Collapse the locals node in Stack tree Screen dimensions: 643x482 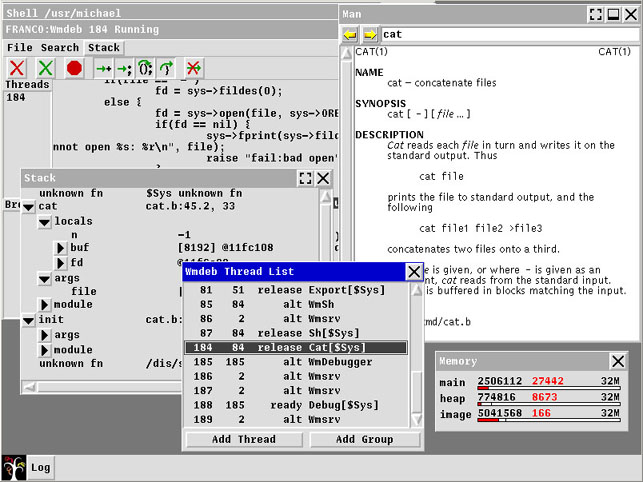(44, 221)
